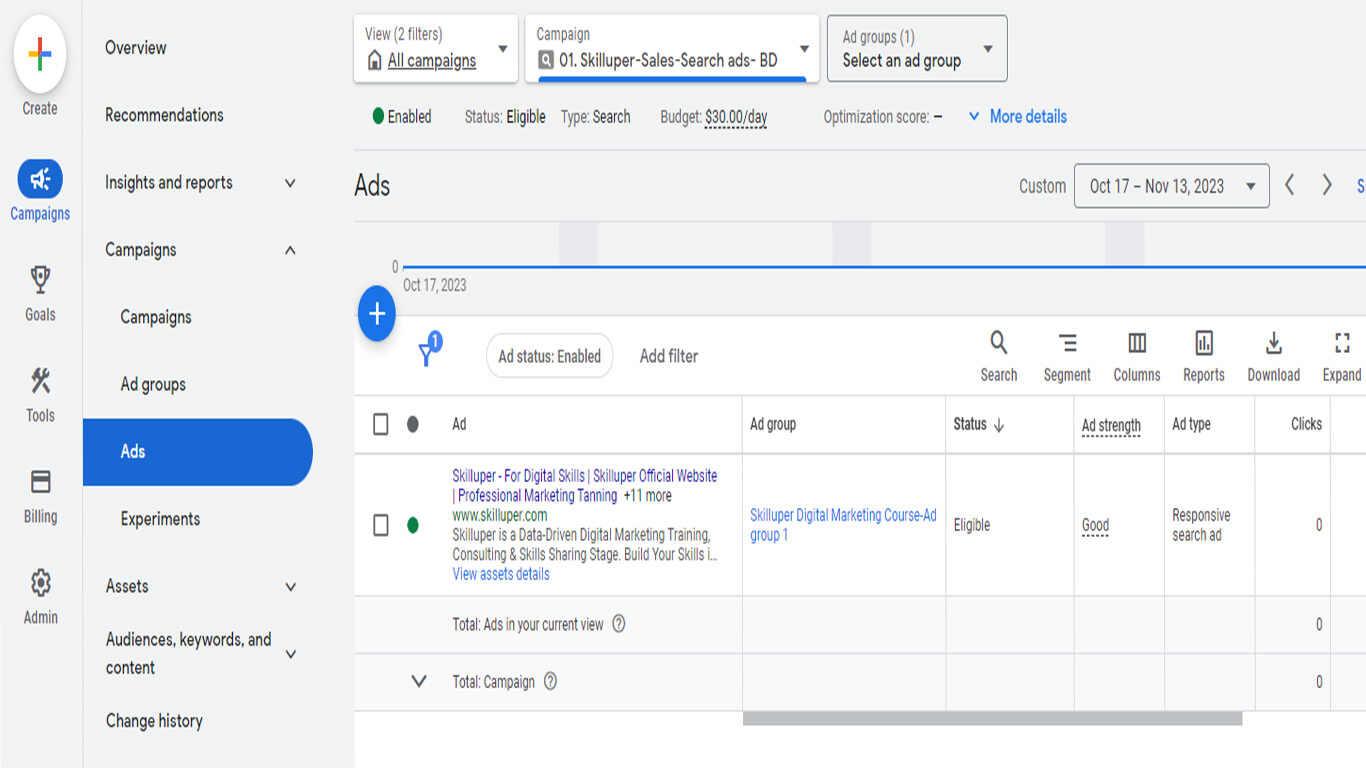Click the Skilluper ad headline link
This screenshot has width=1366, height=768.
point(584,485)
